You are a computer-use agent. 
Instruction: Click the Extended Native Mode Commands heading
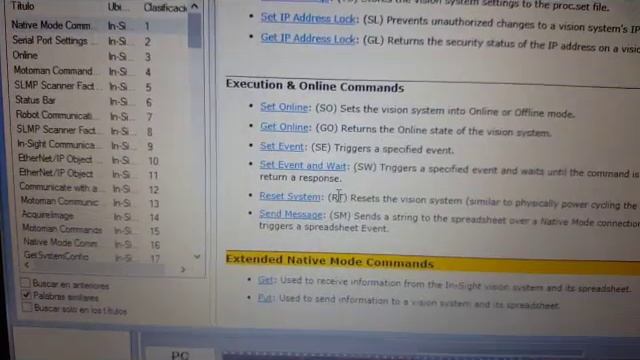(329, 261)
